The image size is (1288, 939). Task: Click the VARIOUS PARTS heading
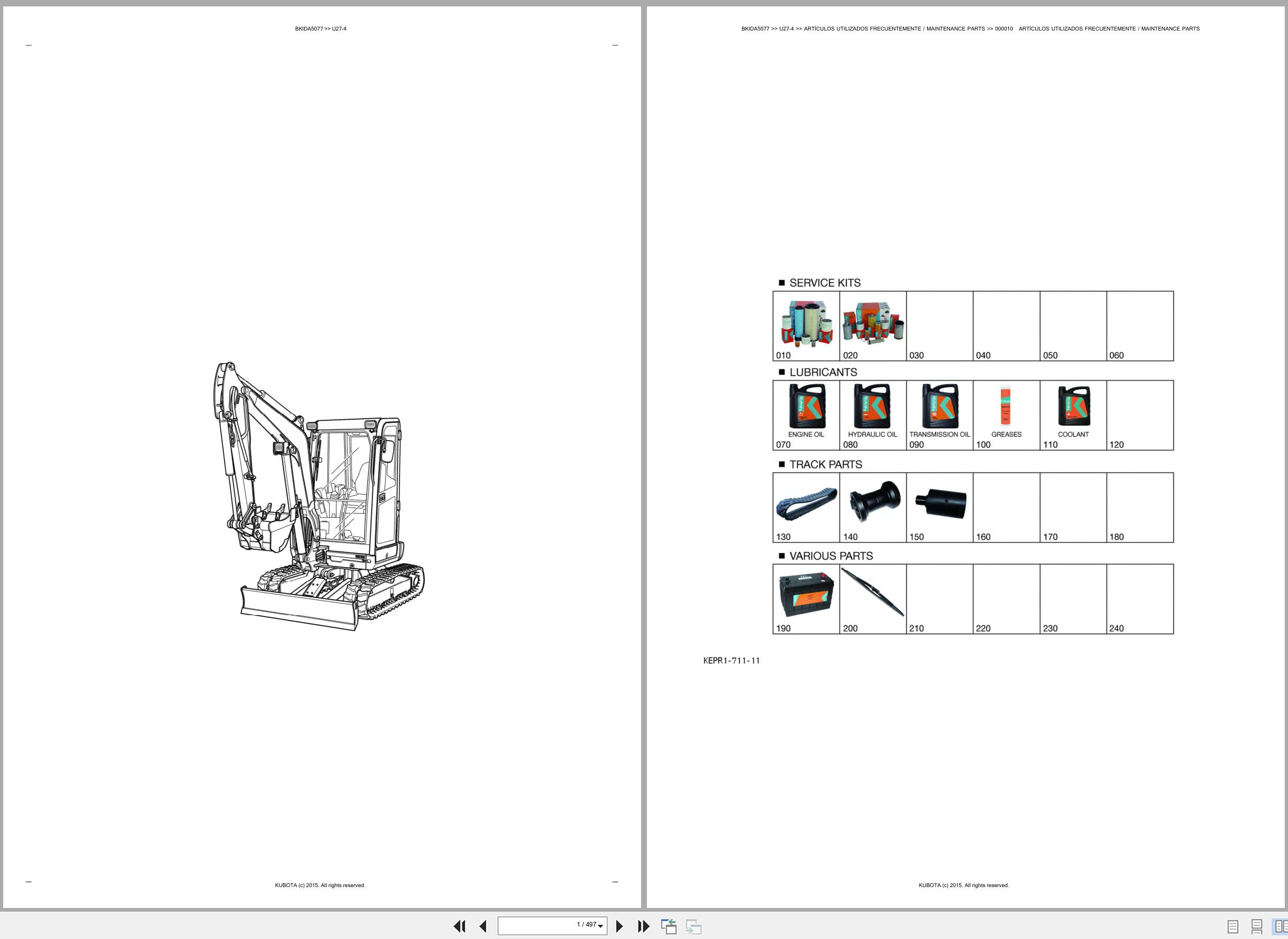tap(831, 556)
